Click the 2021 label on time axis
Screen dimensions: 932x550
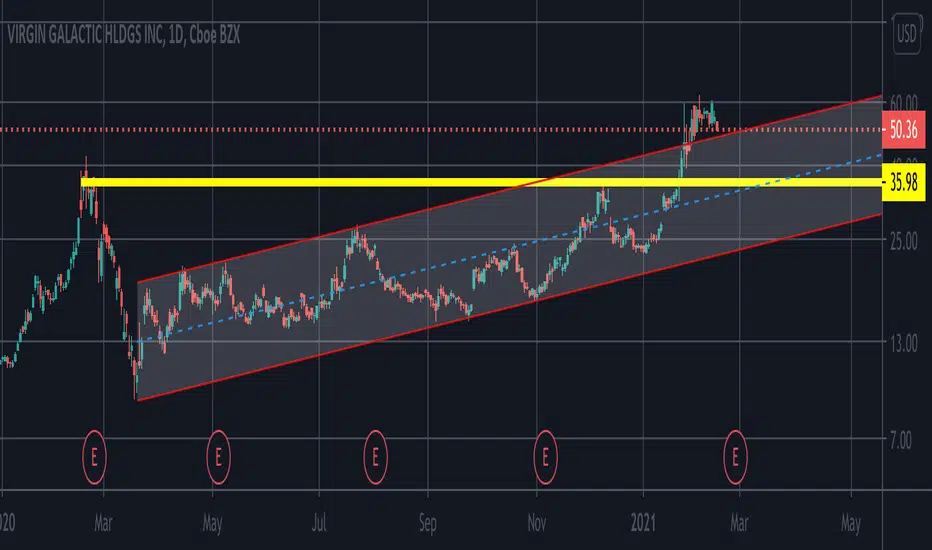pyautogui.click(x=643, y=523)
